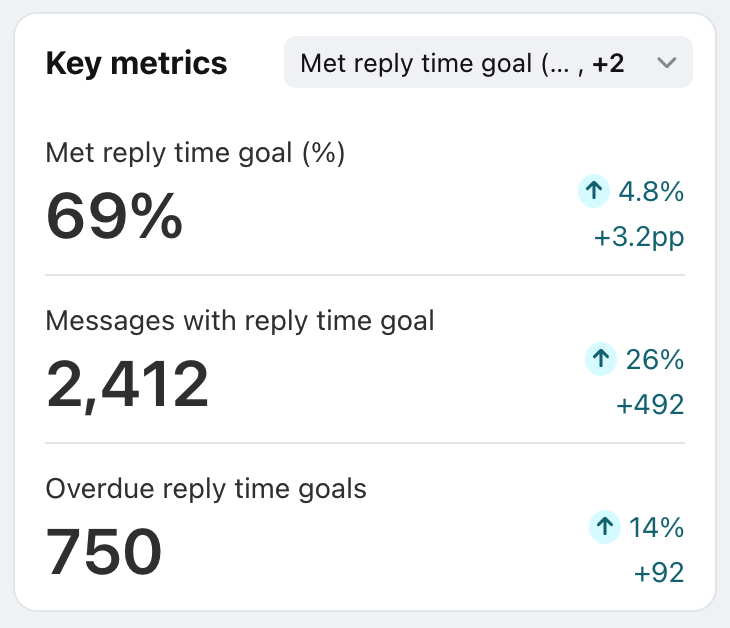Click the 750 overdue value

104,551
